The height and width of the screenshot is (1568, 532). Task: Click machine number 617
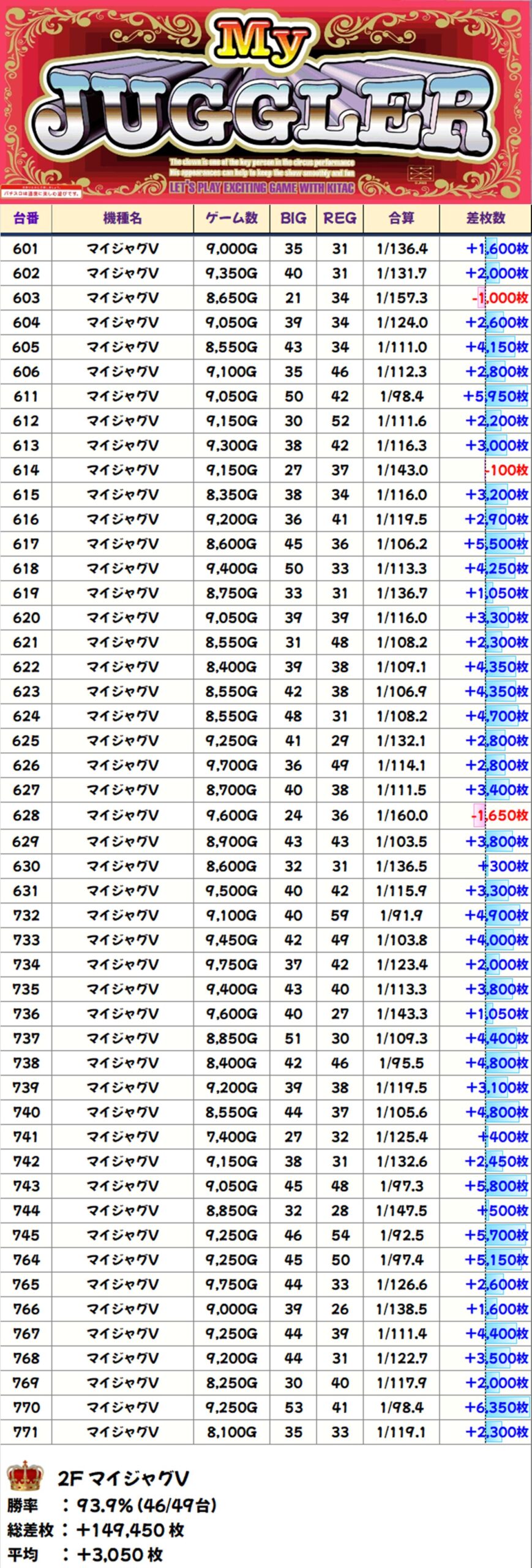click(x=26, y=544)
